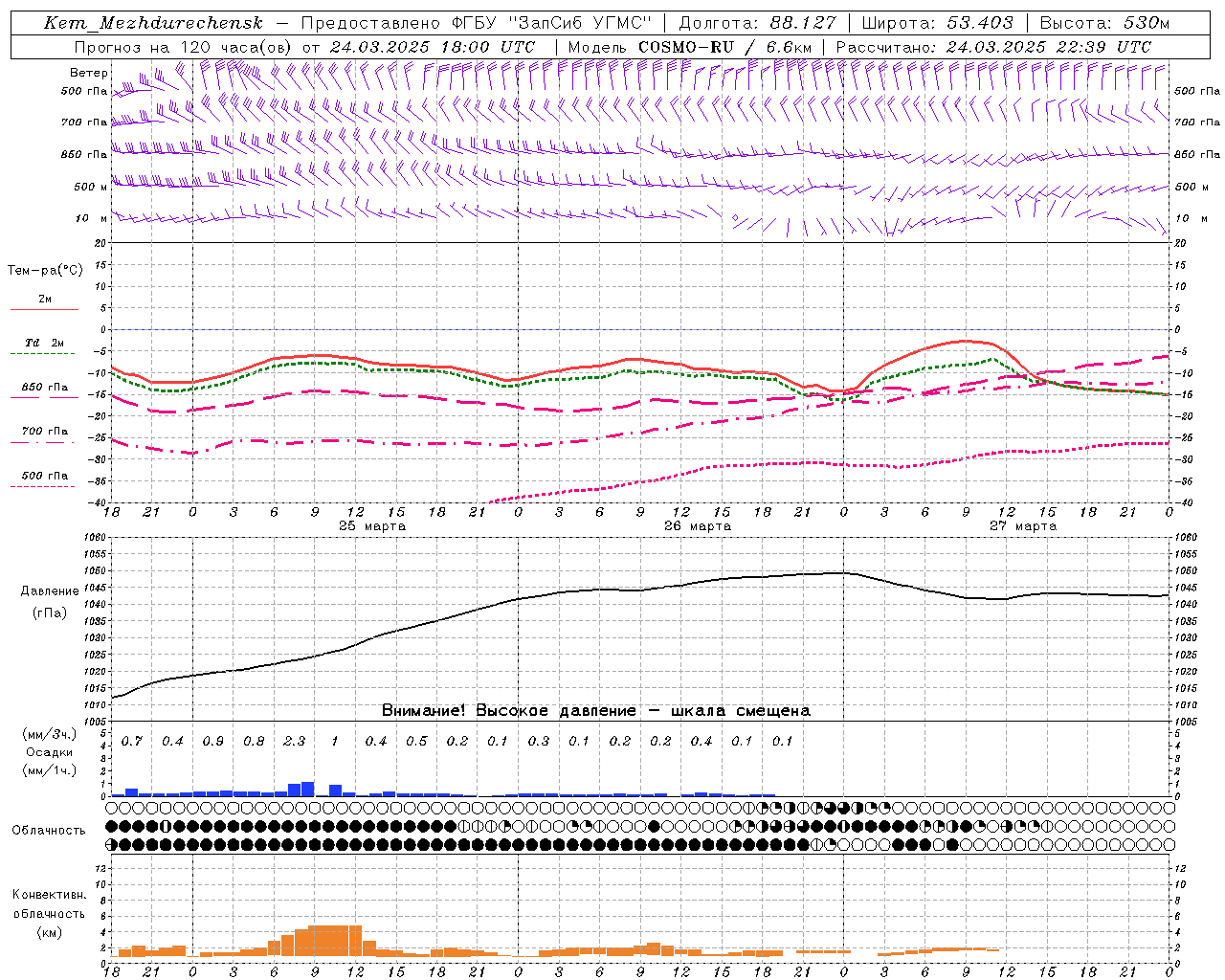Select the Тем-ра(°C) temperature label
This screenshot has width=1225, height=980.
coord(45,270)
